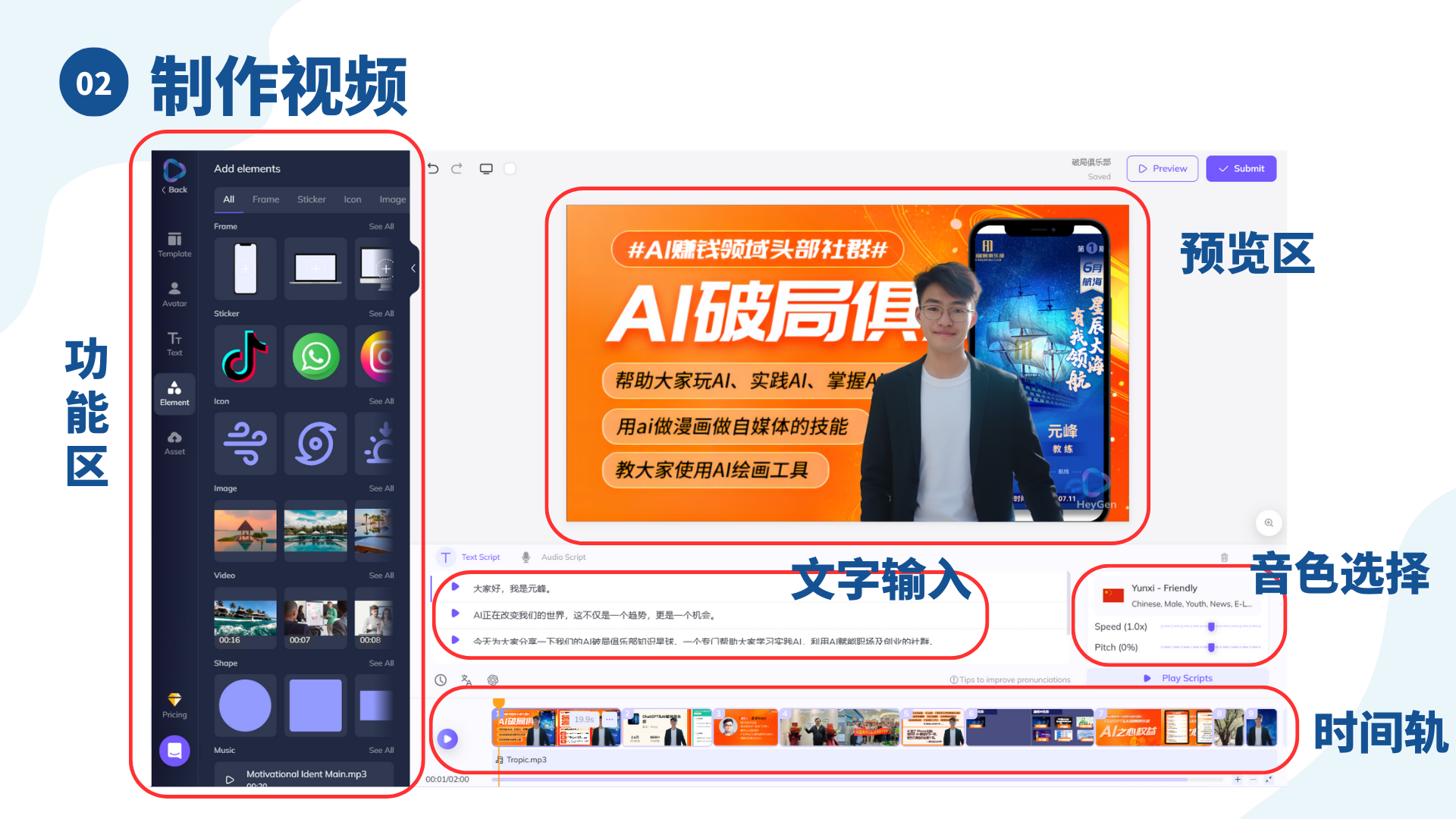This screenshot has width=1456, height=819.
Task: Switch to the Sticker tab
Action: (312, 199)
